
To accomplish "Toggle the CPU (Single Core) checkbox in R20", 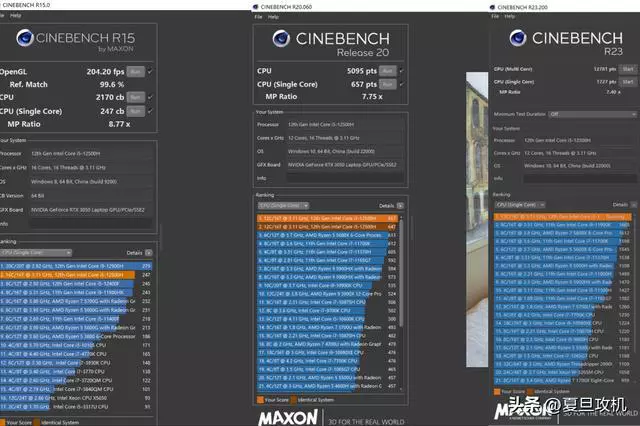I will (x=402, y=85).
